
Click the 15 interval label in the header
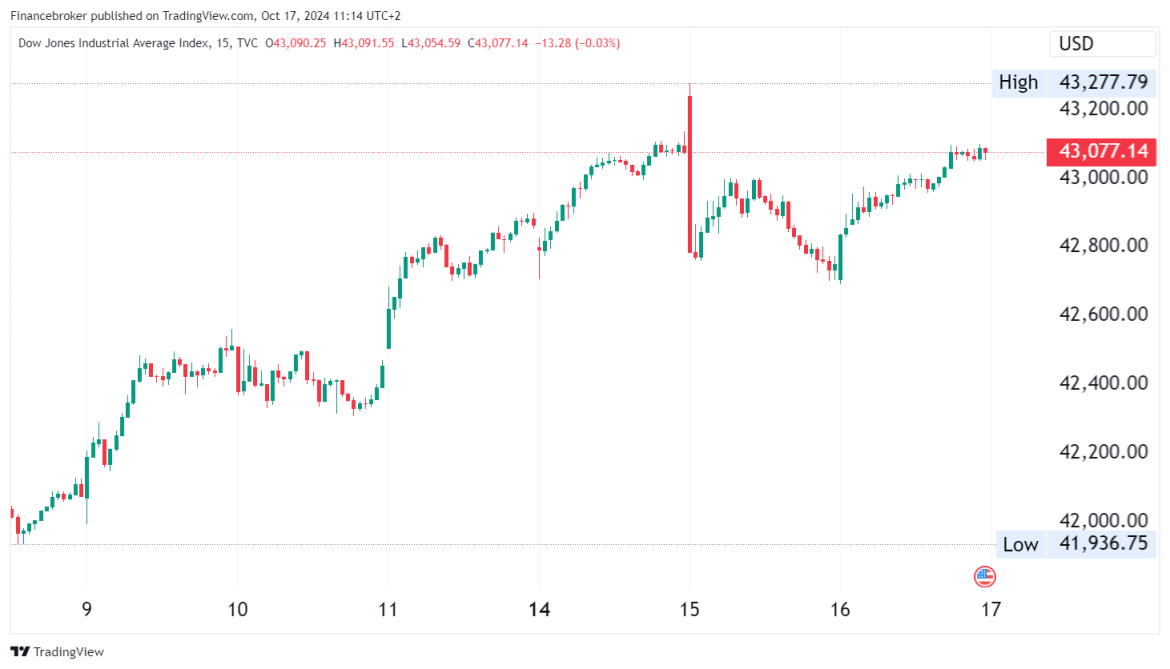click(x=222, y=43)
